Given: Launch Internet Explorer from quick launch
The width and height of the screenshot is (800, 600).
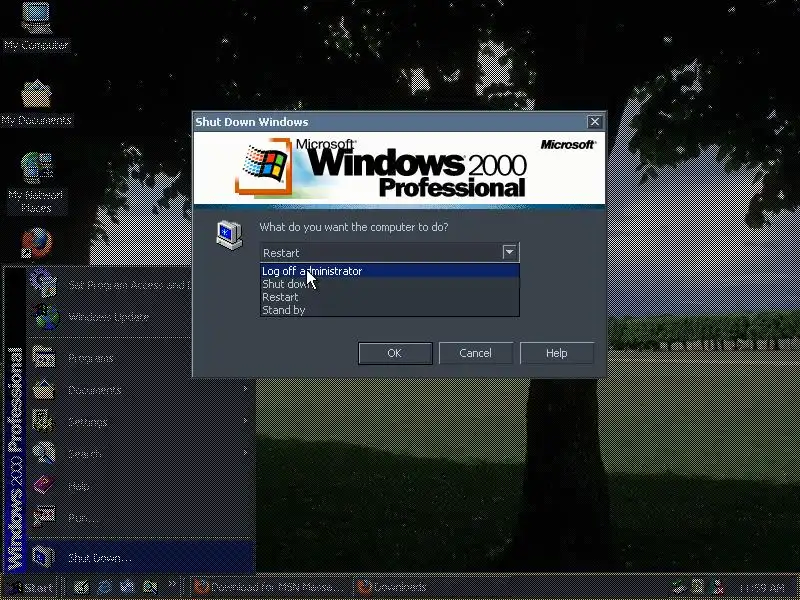Looking at the screenshot, I should 104,587.
